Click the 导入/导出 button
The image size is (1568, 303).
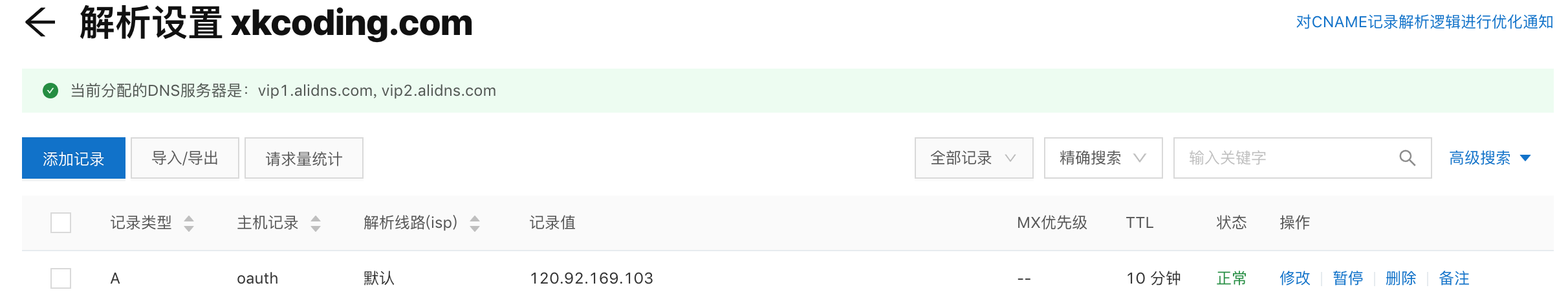pyautogui.click(x=185, y=158)
